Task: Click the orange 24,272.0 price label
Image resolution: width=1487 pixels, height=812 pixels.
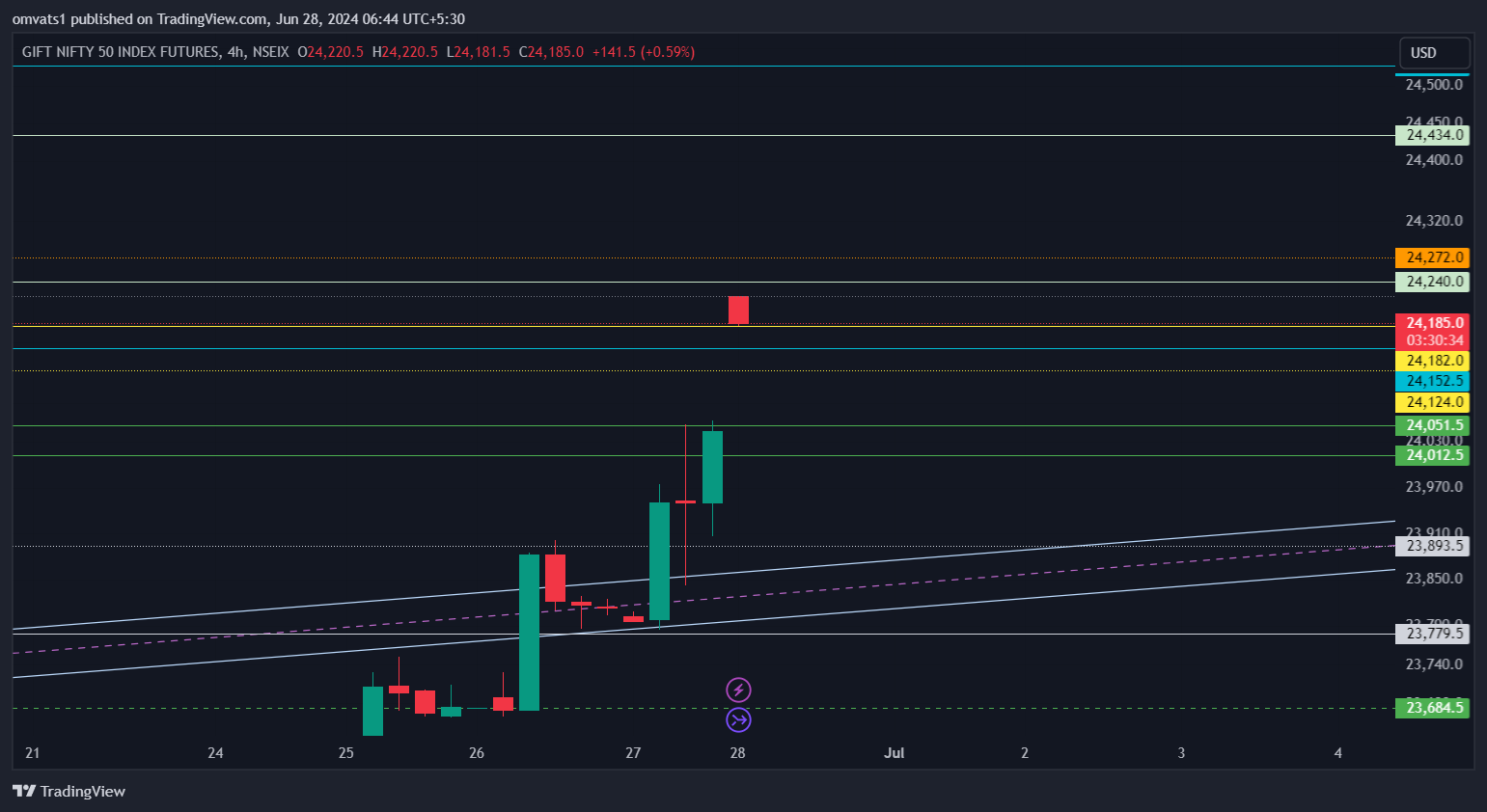Action: pos(1433,257)
